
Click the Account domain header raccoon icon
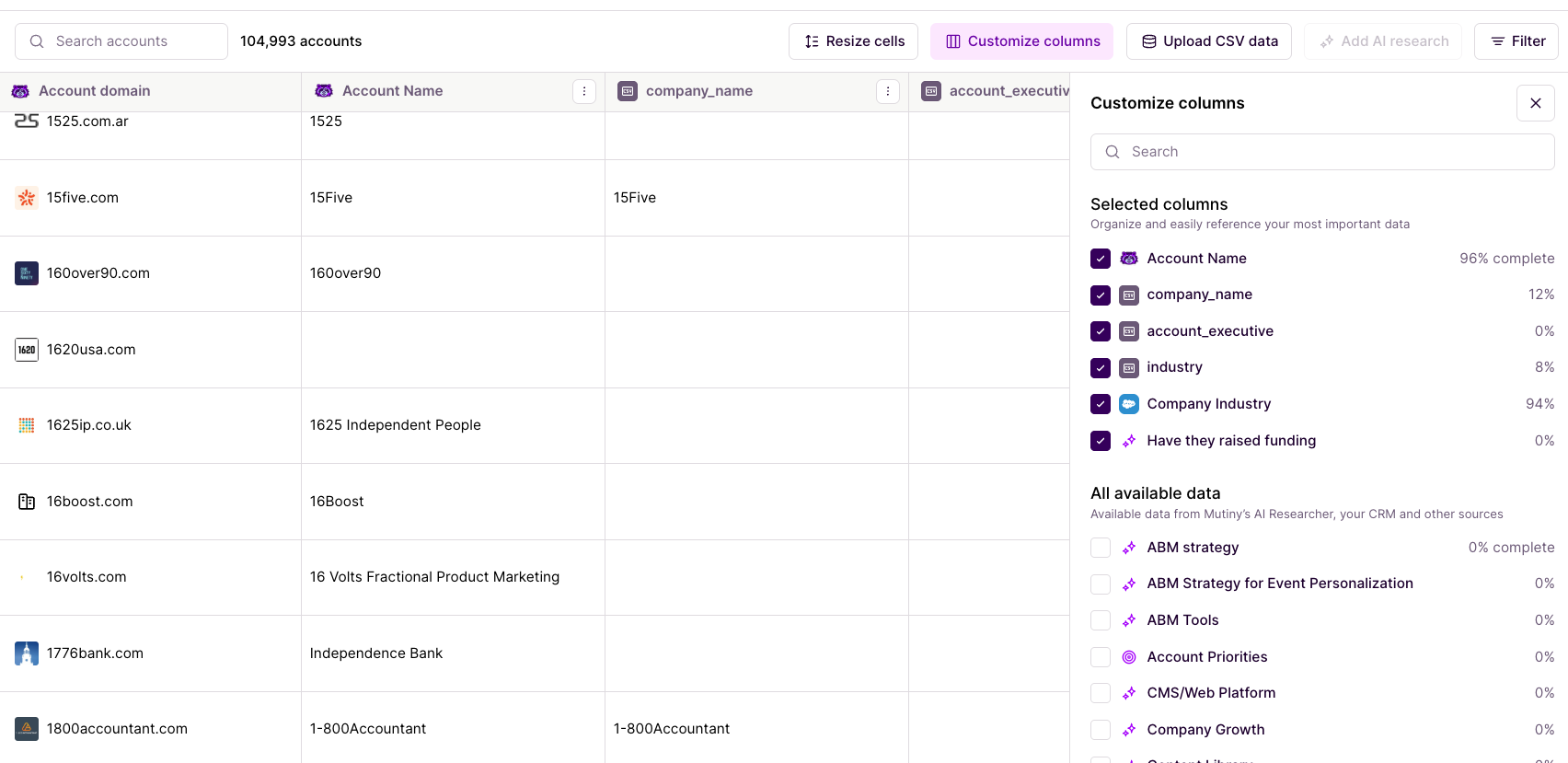click(20, 91)
